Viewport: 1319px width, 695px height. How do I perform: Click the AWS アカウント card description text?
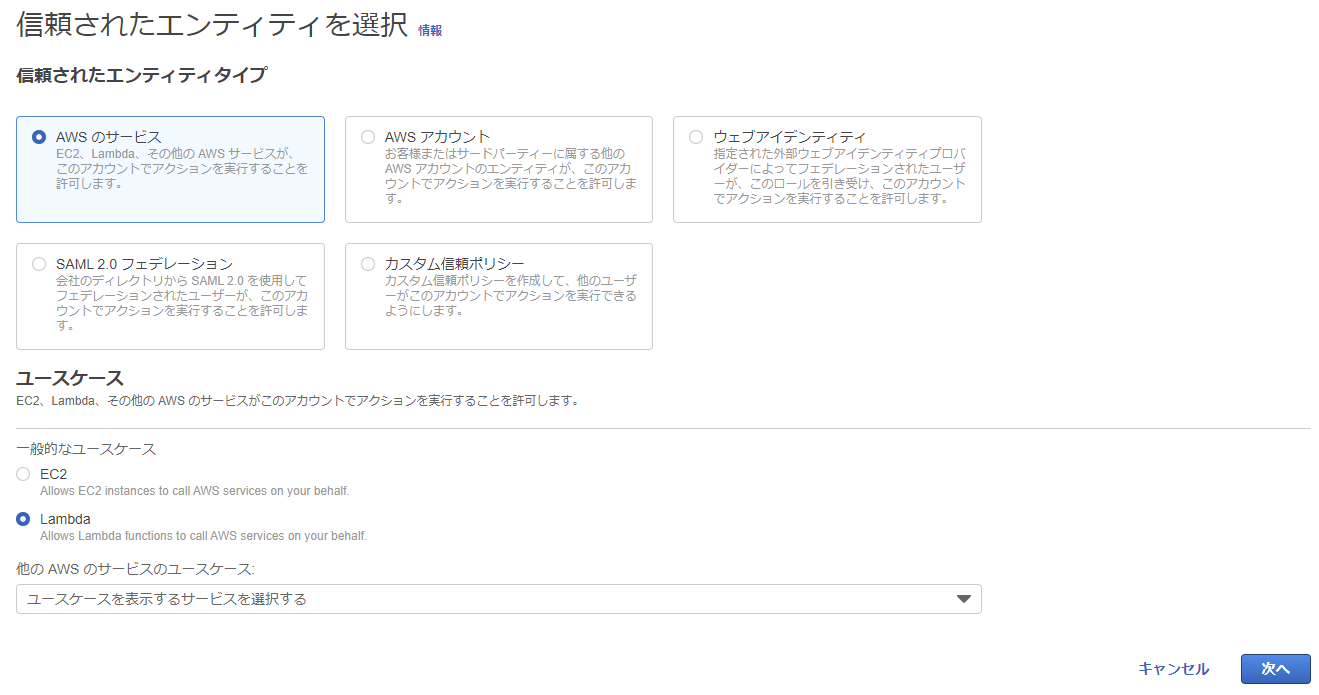pos(510,176)
